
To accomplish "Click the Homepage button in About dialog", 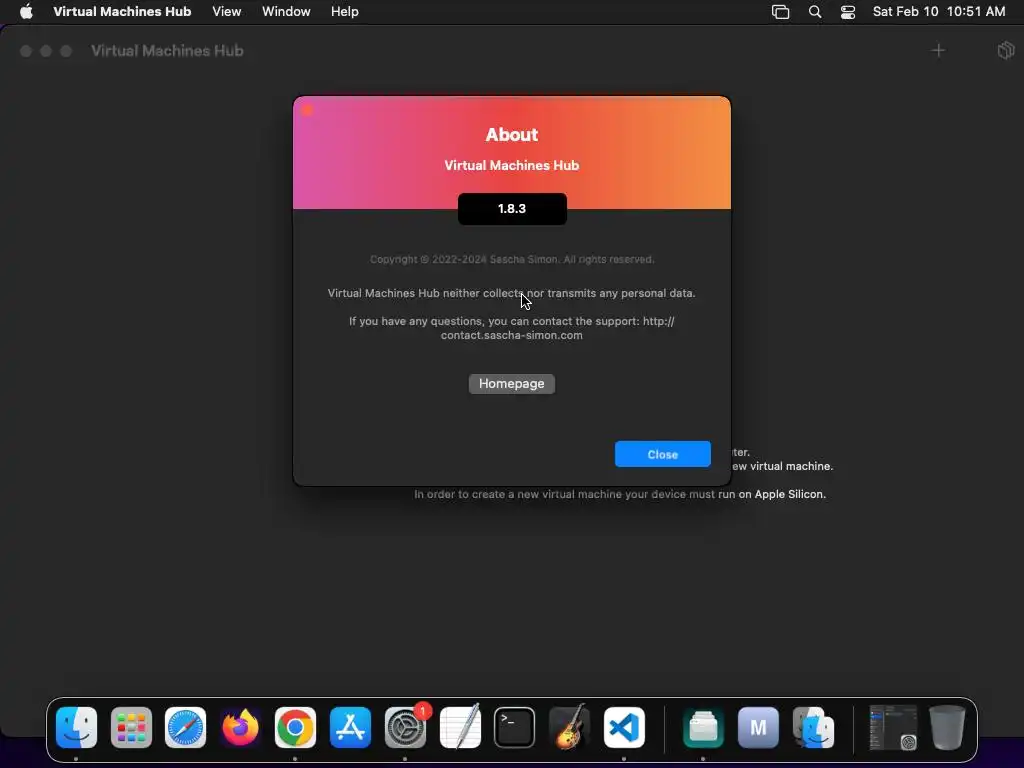I will 511,384.
